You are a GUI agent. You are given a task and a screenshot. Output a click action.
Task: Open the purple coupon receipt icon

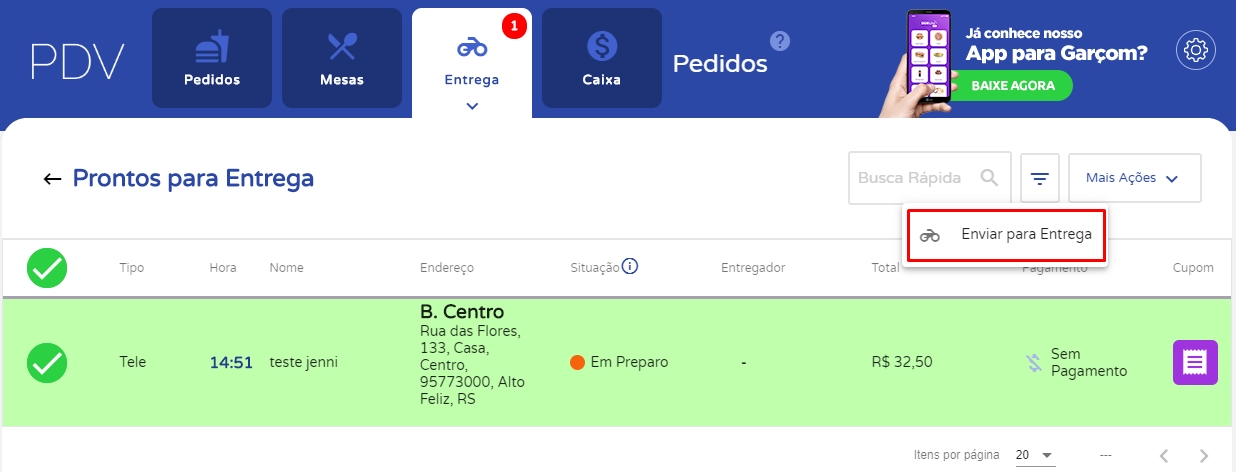[x=1195, y=362]
